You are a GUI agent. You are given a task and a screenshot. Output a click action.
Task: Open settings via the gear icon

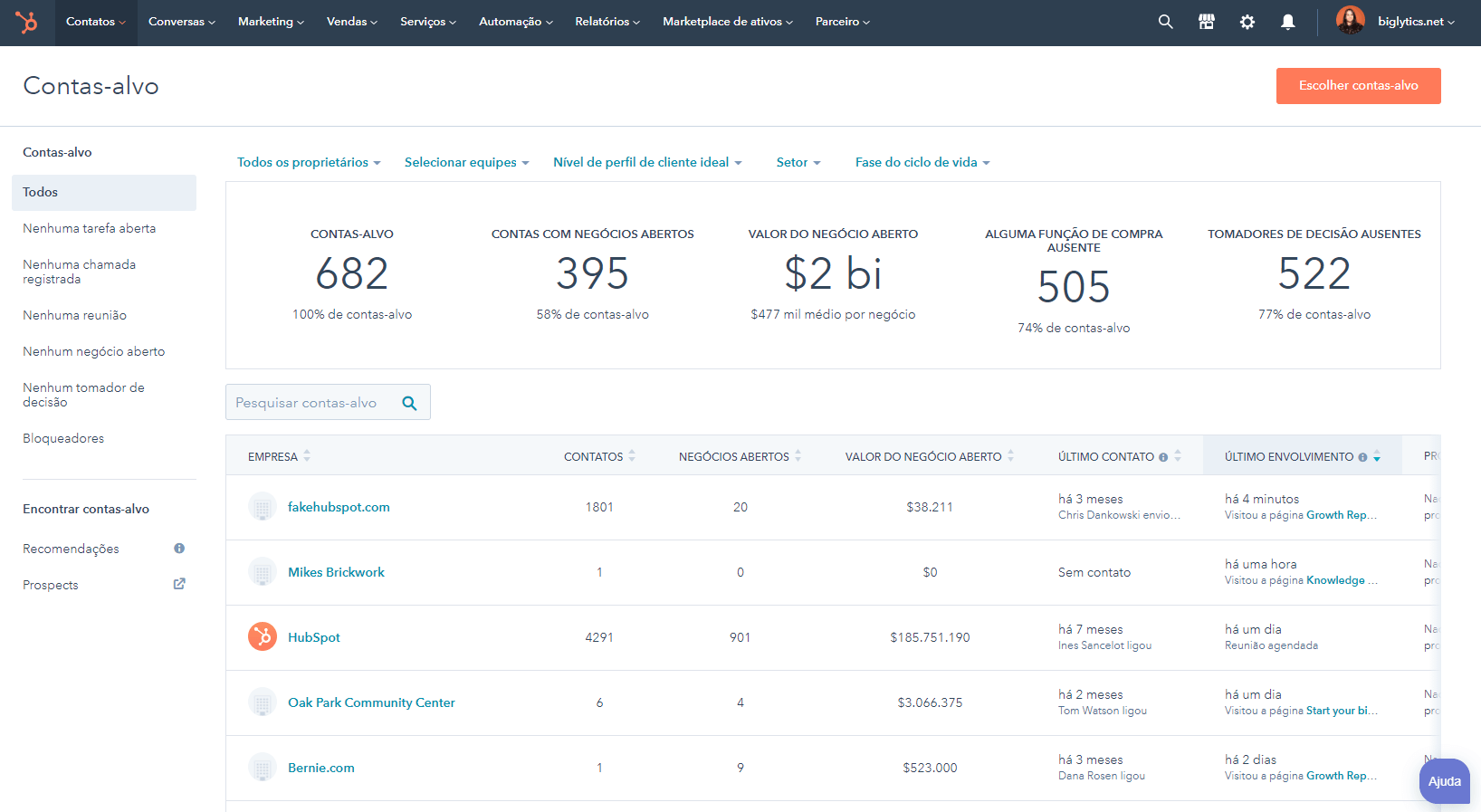click(x=1247, y=22)
